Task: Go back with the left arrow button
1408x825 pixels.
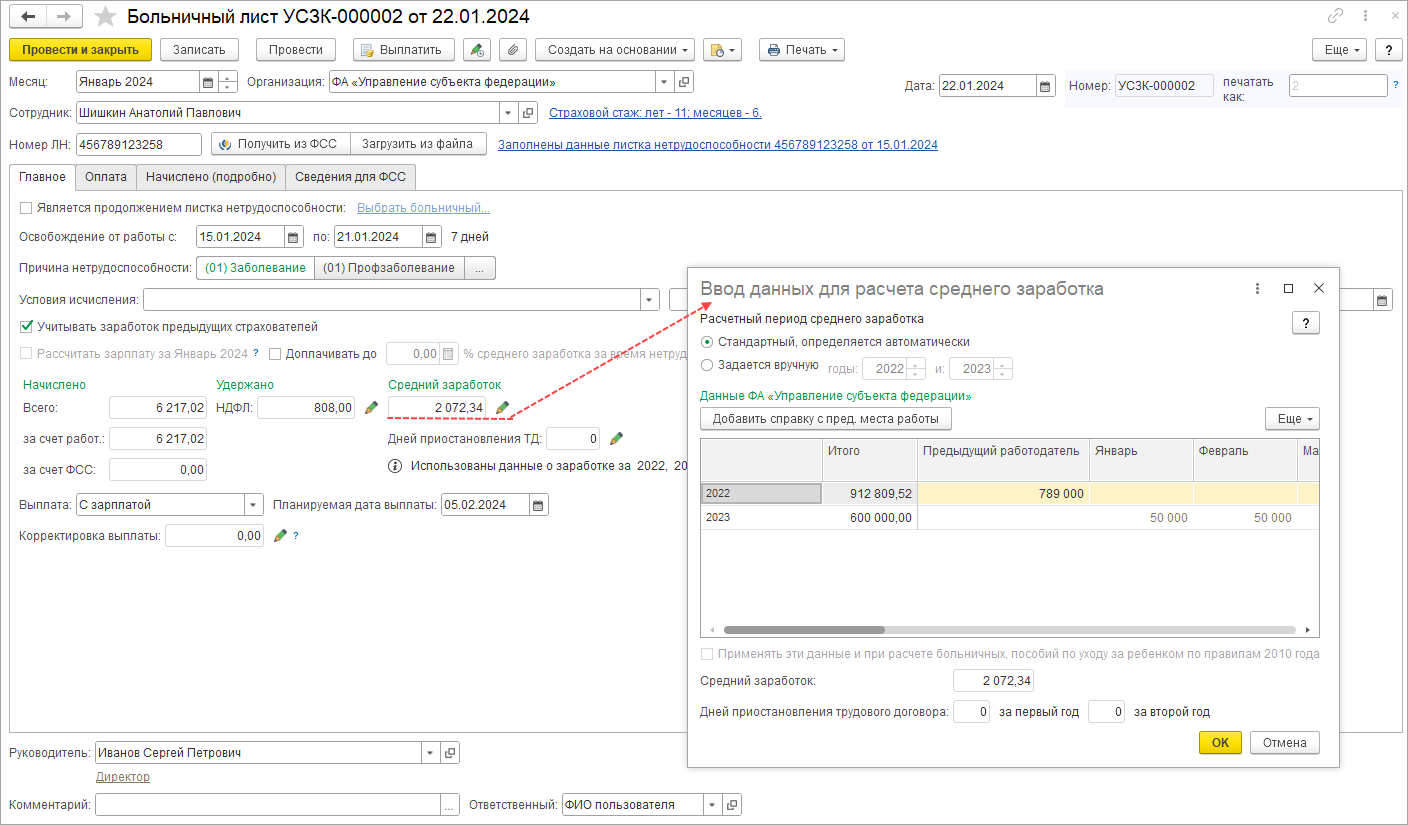Action: 29,17
